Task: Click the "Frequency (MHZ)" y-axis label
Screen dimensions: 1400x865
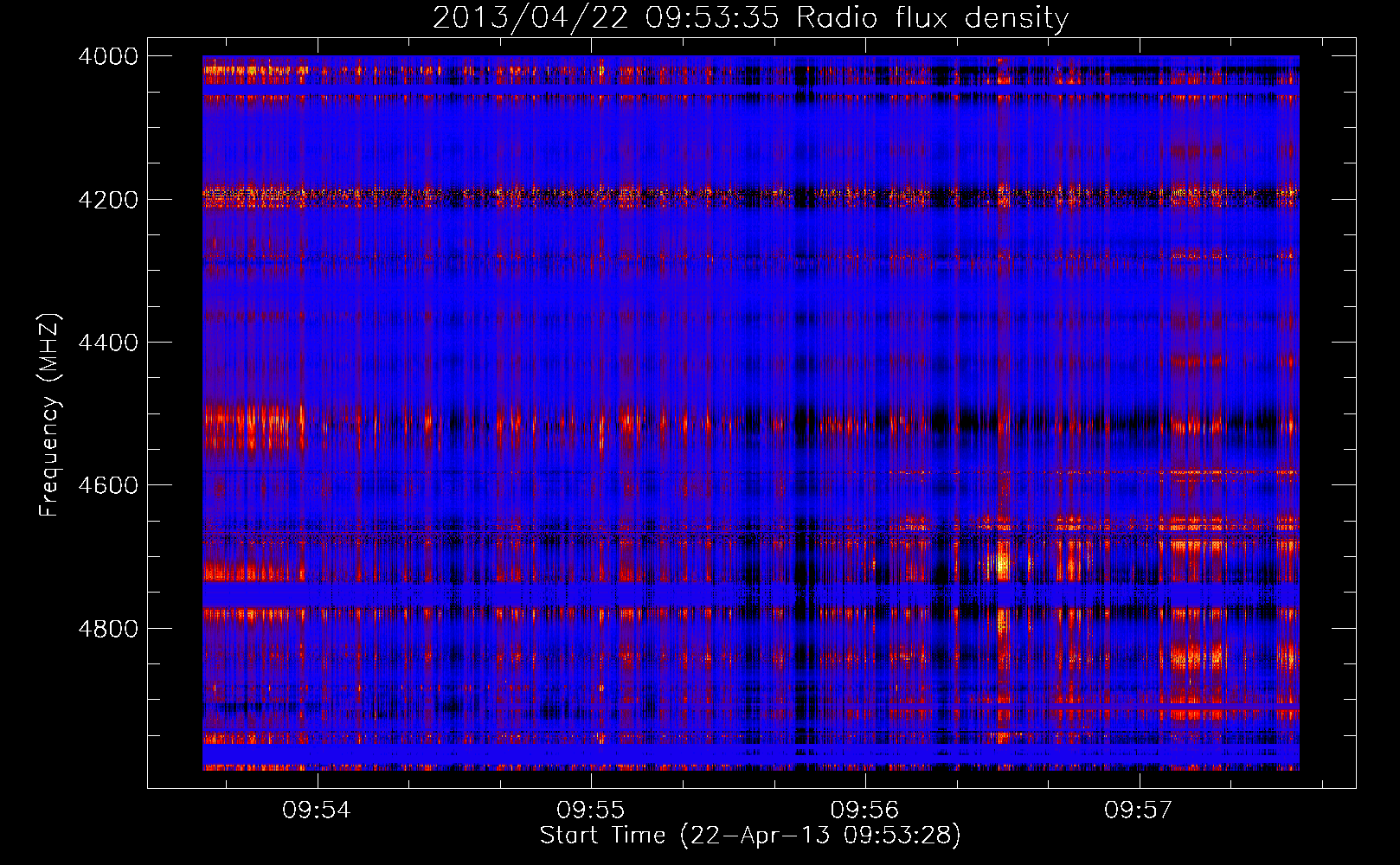Action: [x=49, y=415]
